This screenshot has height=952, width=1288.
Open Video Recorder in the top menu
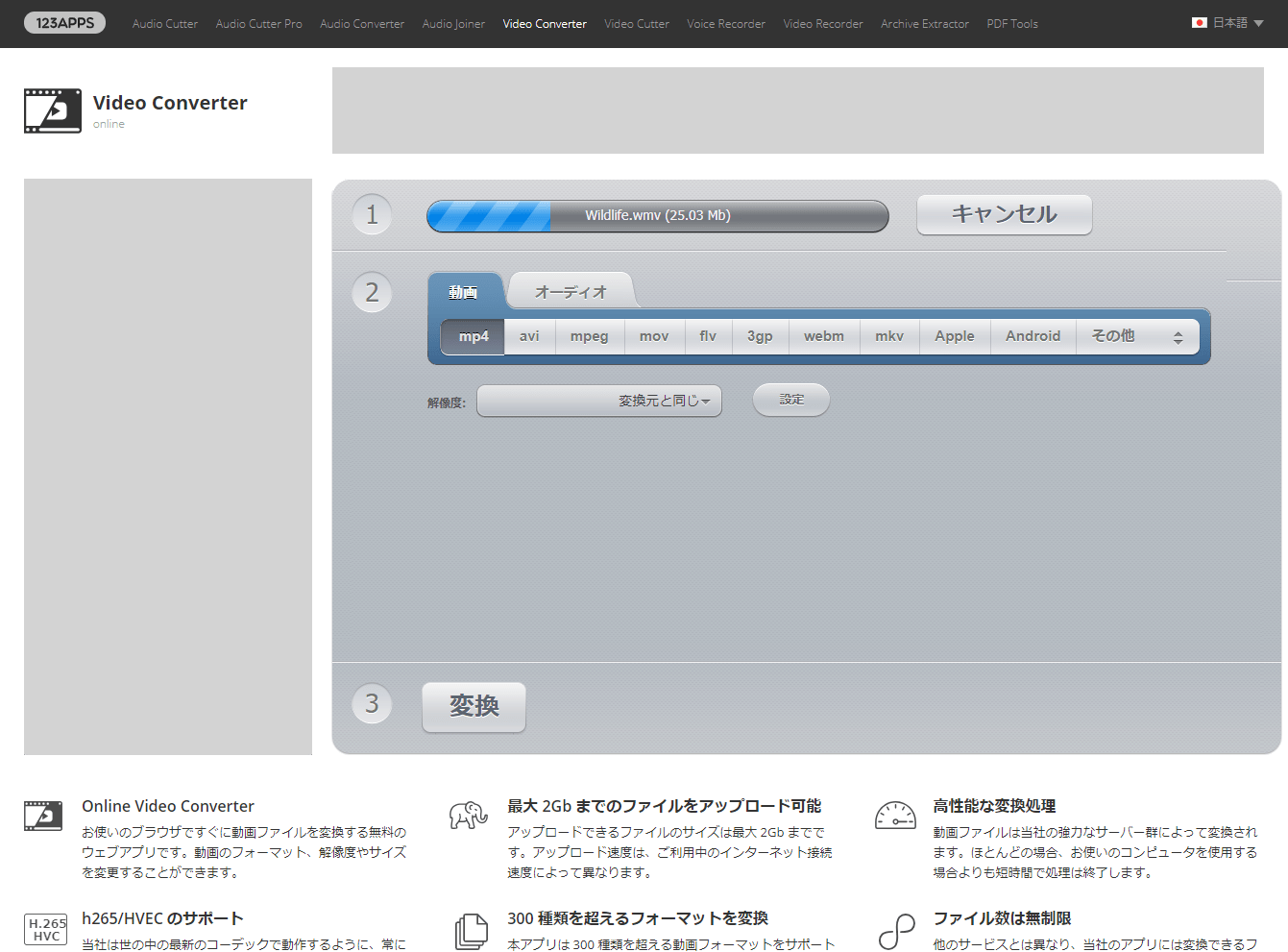point(823,24)
